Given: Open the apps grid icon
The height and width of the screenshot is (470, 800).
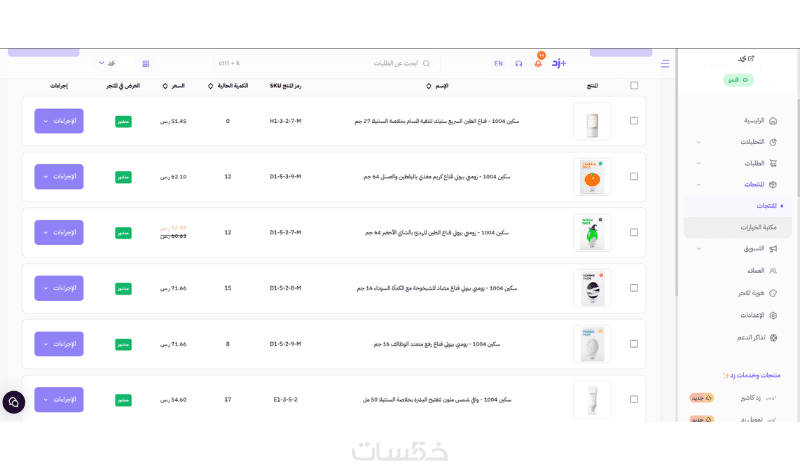Looking at the screenshot, I should pyautogui.click(x=146, y=64).
